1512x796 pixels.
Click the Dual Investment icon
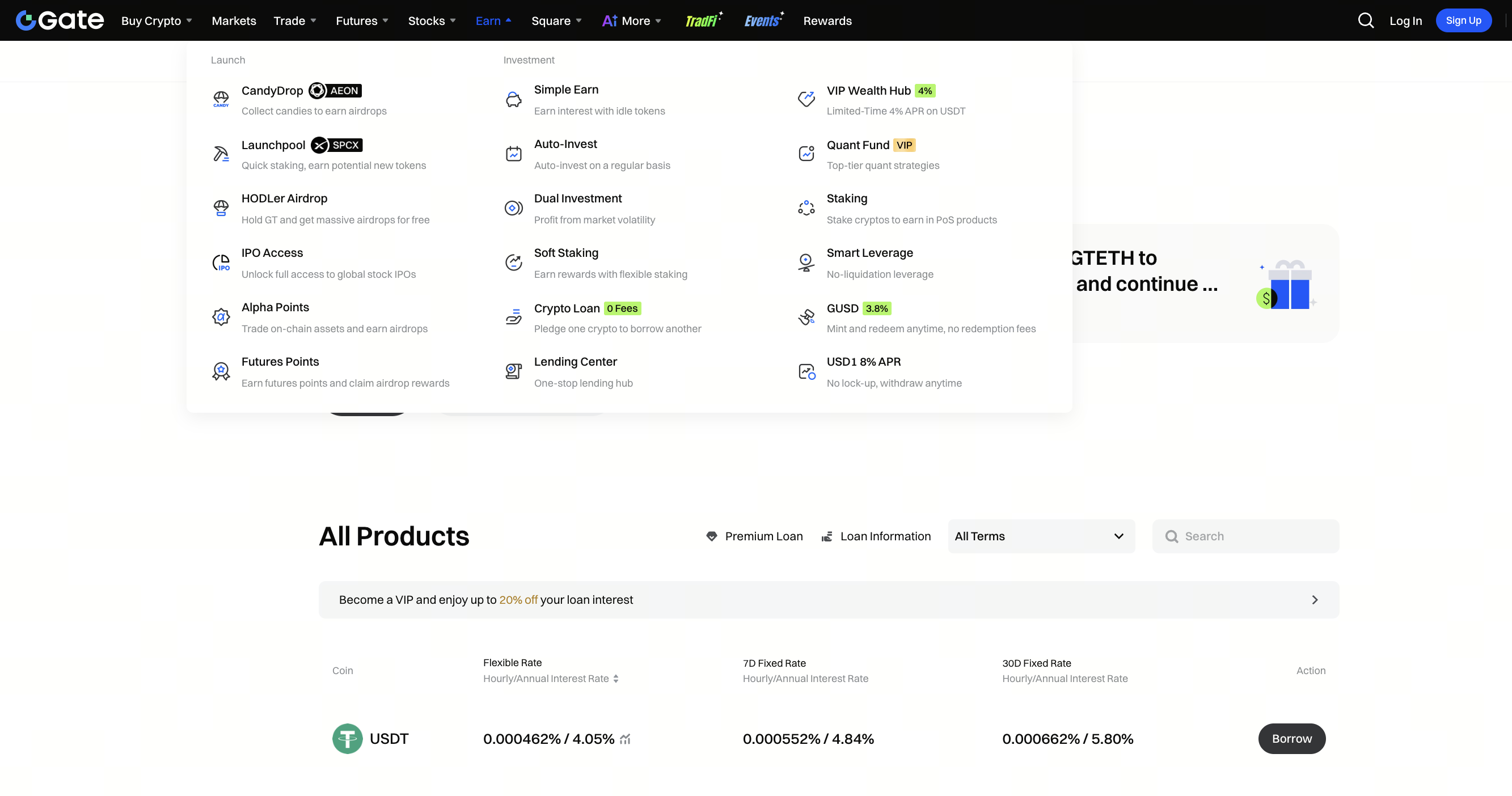pos(514,208)
